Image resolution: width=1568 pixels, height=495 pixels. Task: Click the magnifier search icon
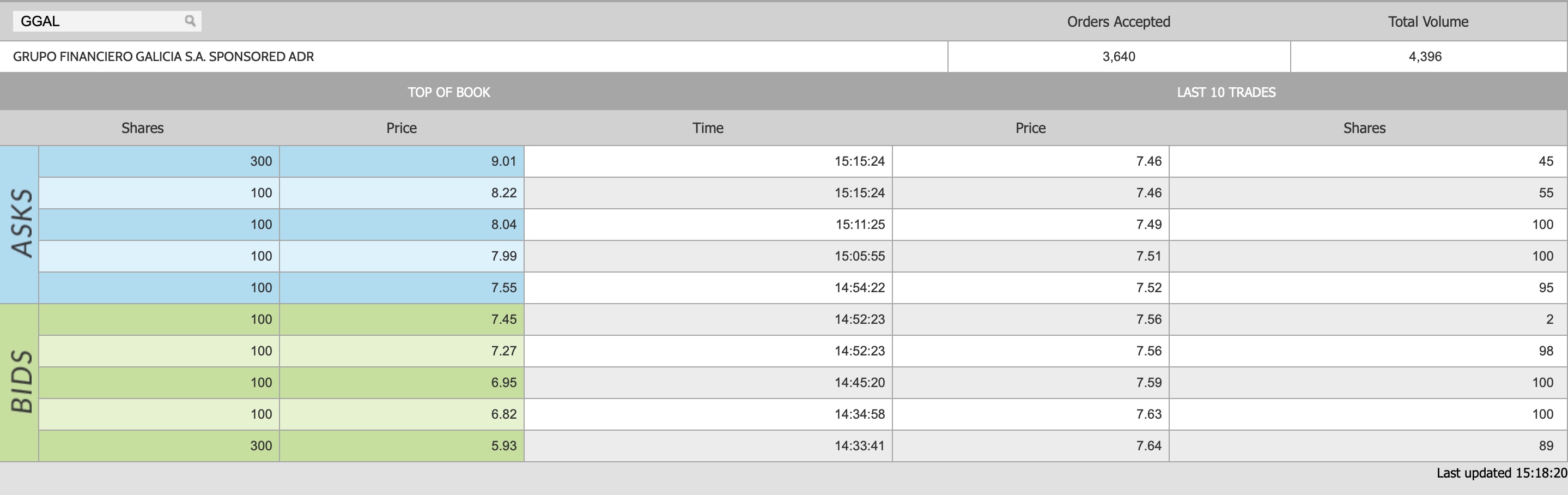coord(190,21)
